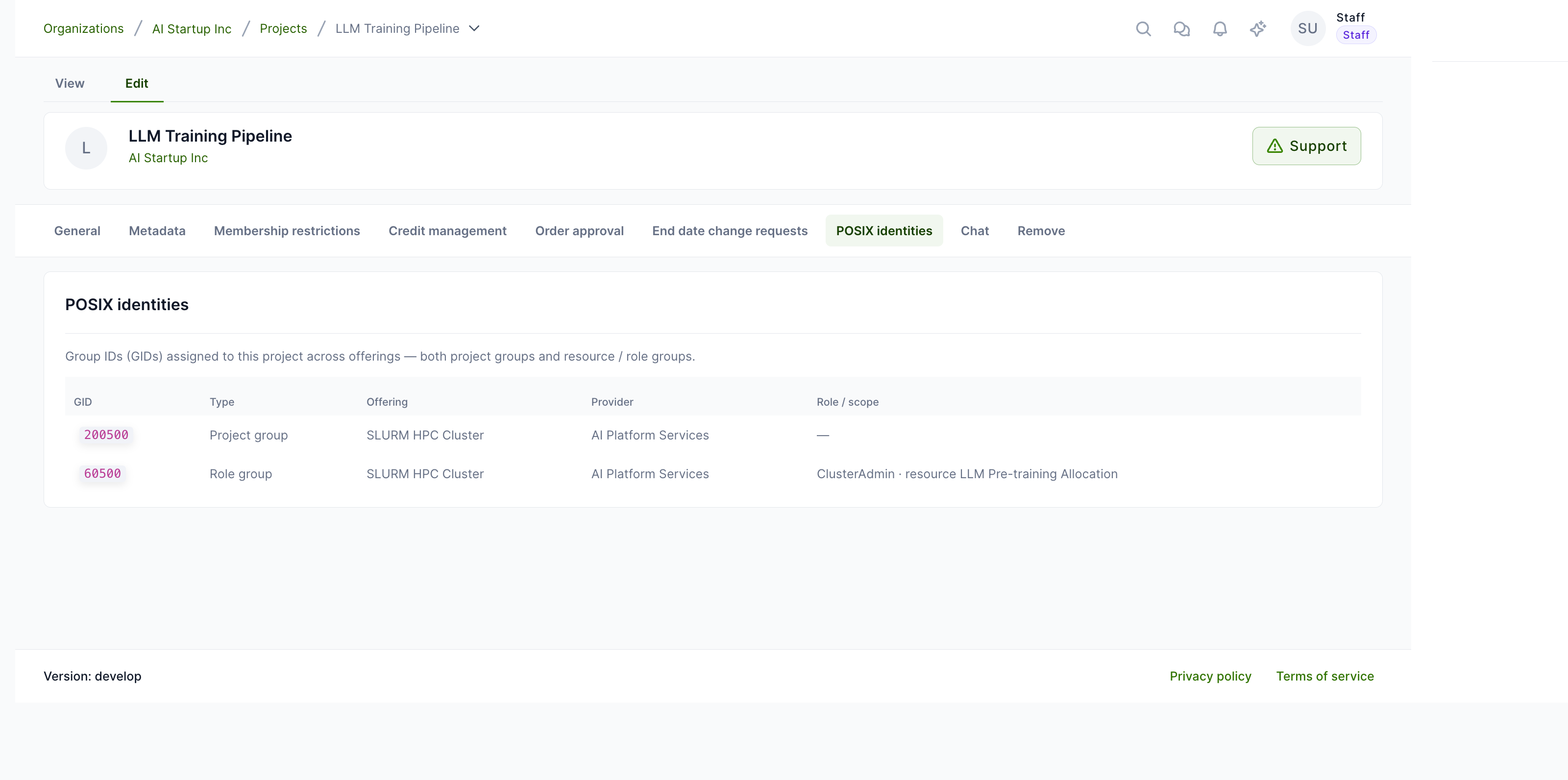
Task: Open the search magnifier icon
Action: (1143, 28)
